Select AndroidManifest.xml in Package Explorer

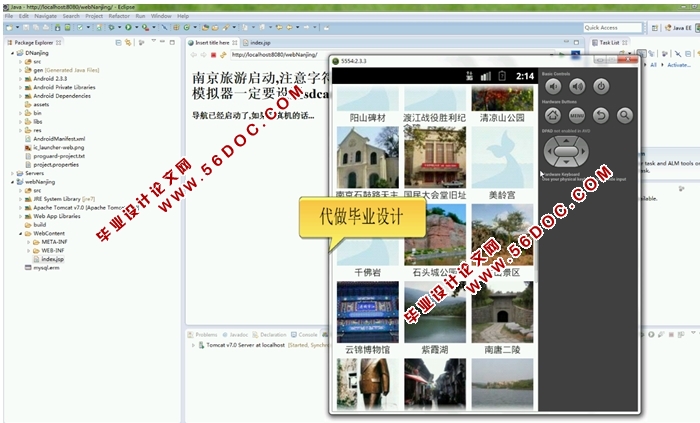[59, 139]
